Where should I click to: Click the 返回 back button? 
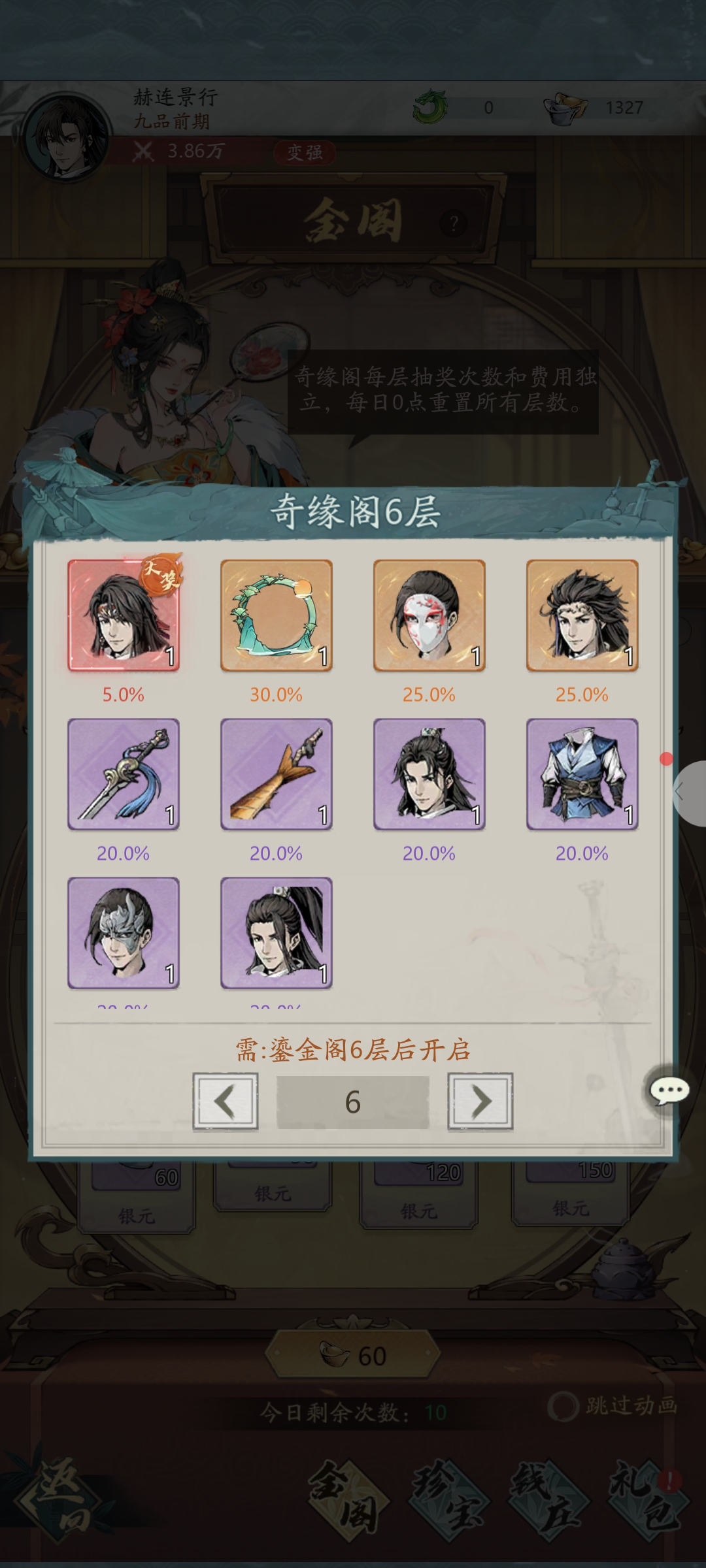60,1496
